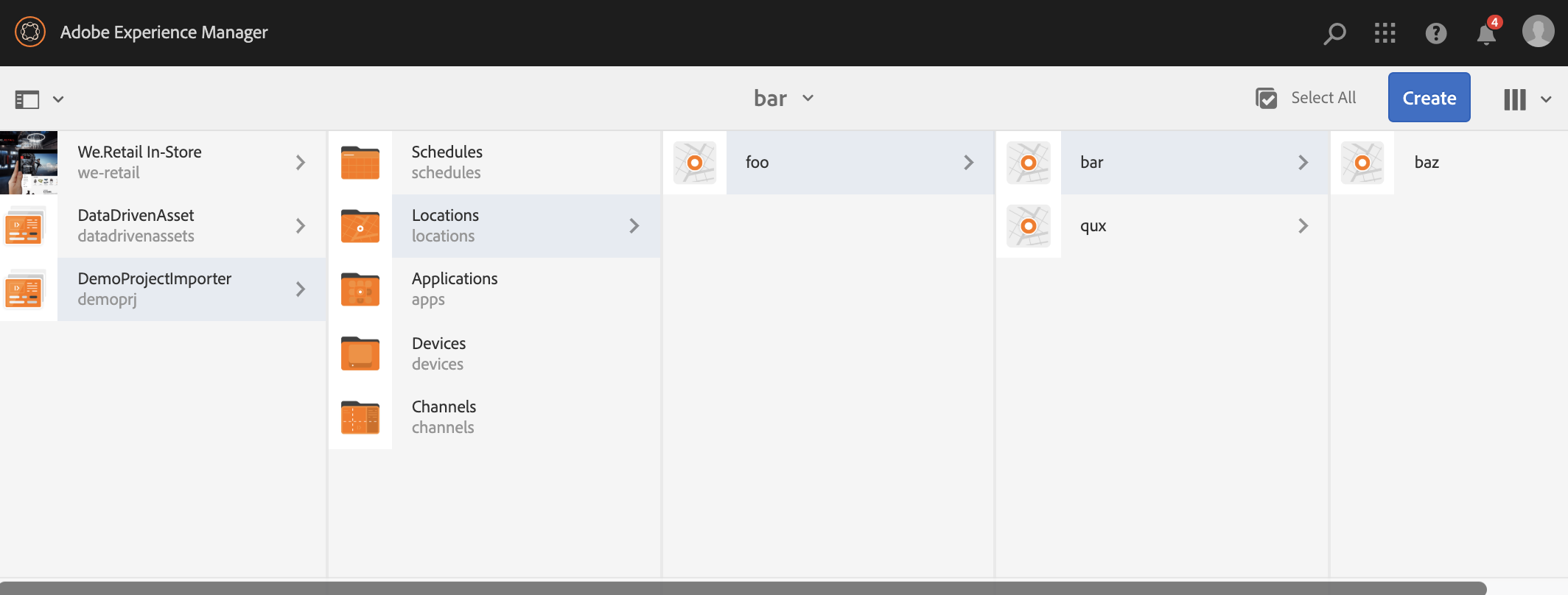Click the Devices folder icon

(360, 353)
